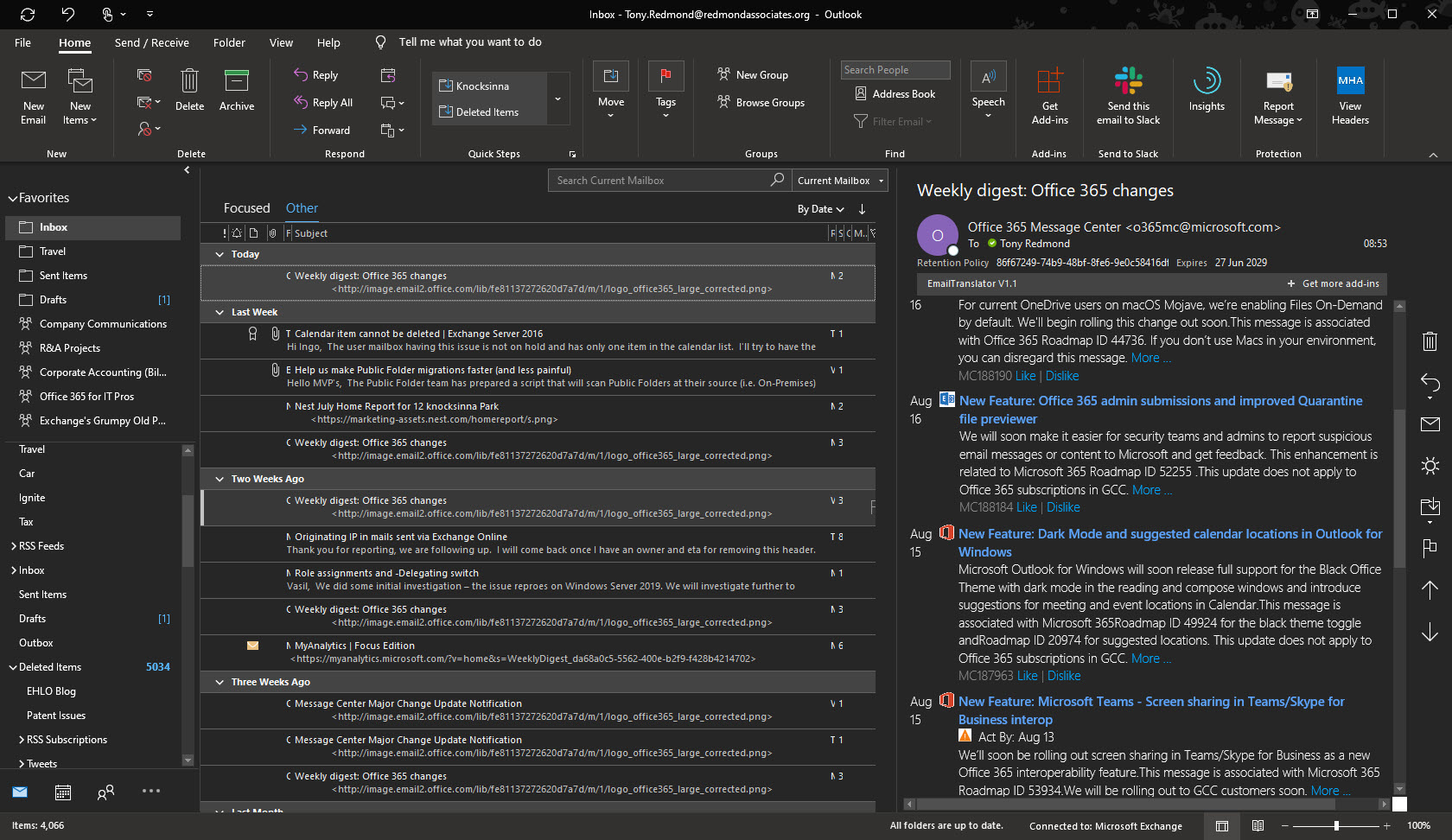This screenshot has height=840, width=1452.
Task: Open the View ribbon tab
Action: [x=281, y=42]
